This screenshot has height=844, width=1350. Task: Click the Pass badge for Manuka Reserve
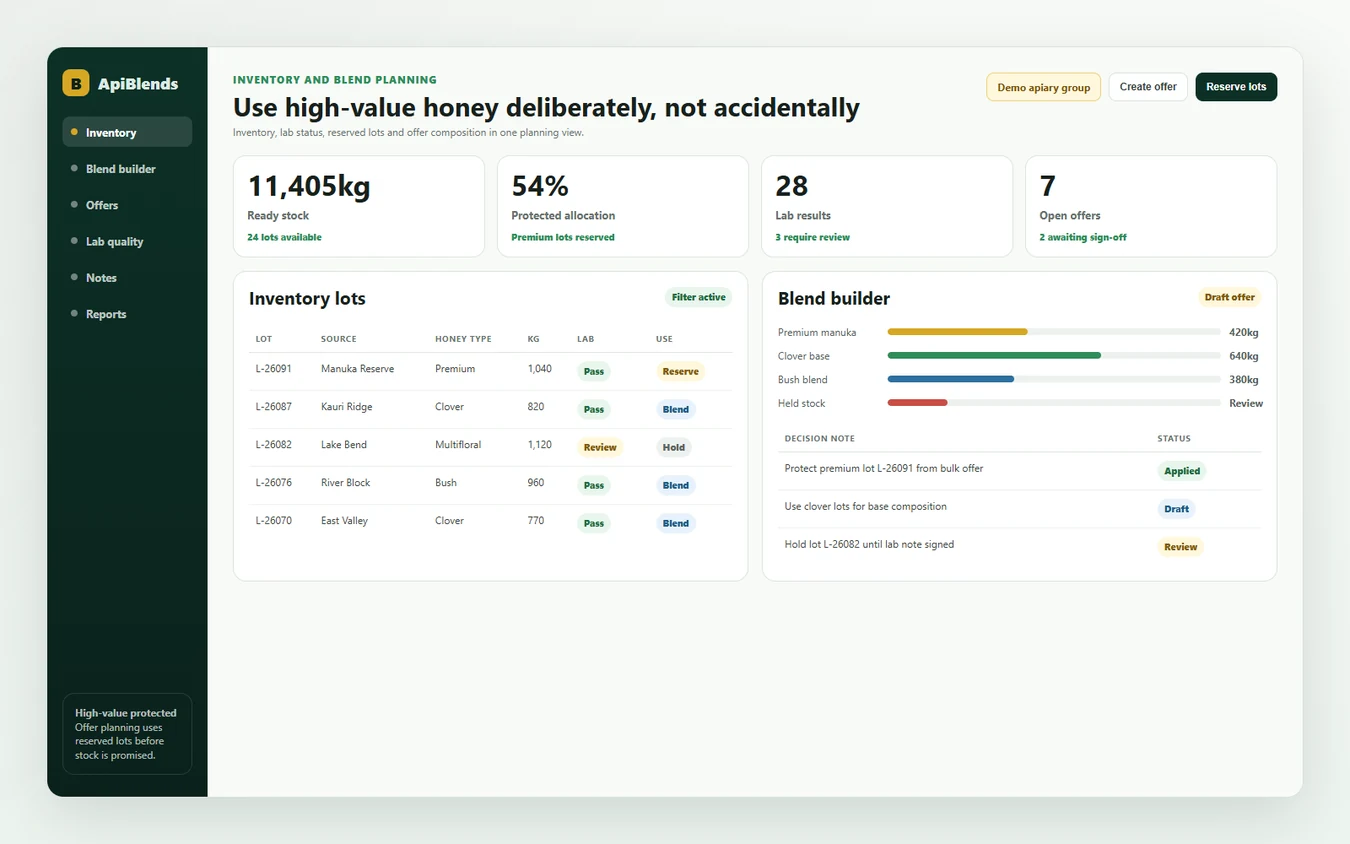(x=594, y=371)
